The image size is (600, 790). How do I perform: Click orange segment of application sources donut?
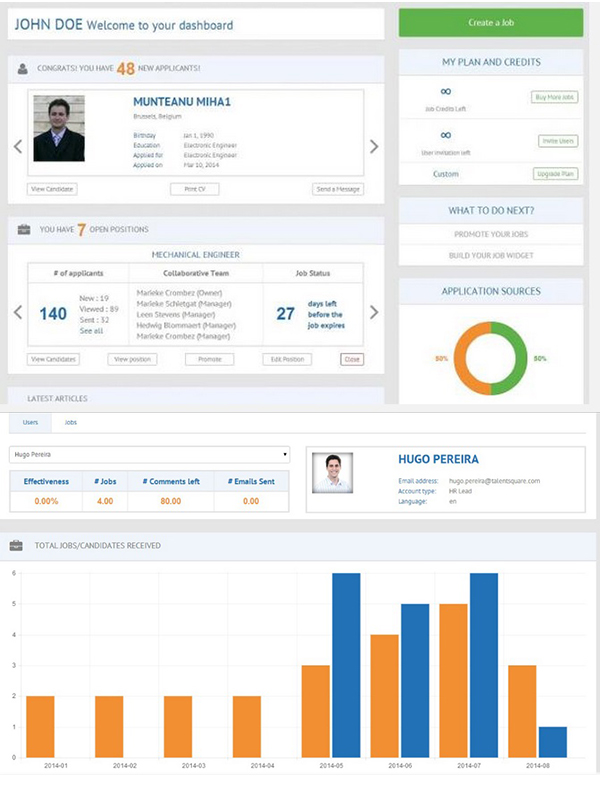pyautogui.click(x=462, y=357)
